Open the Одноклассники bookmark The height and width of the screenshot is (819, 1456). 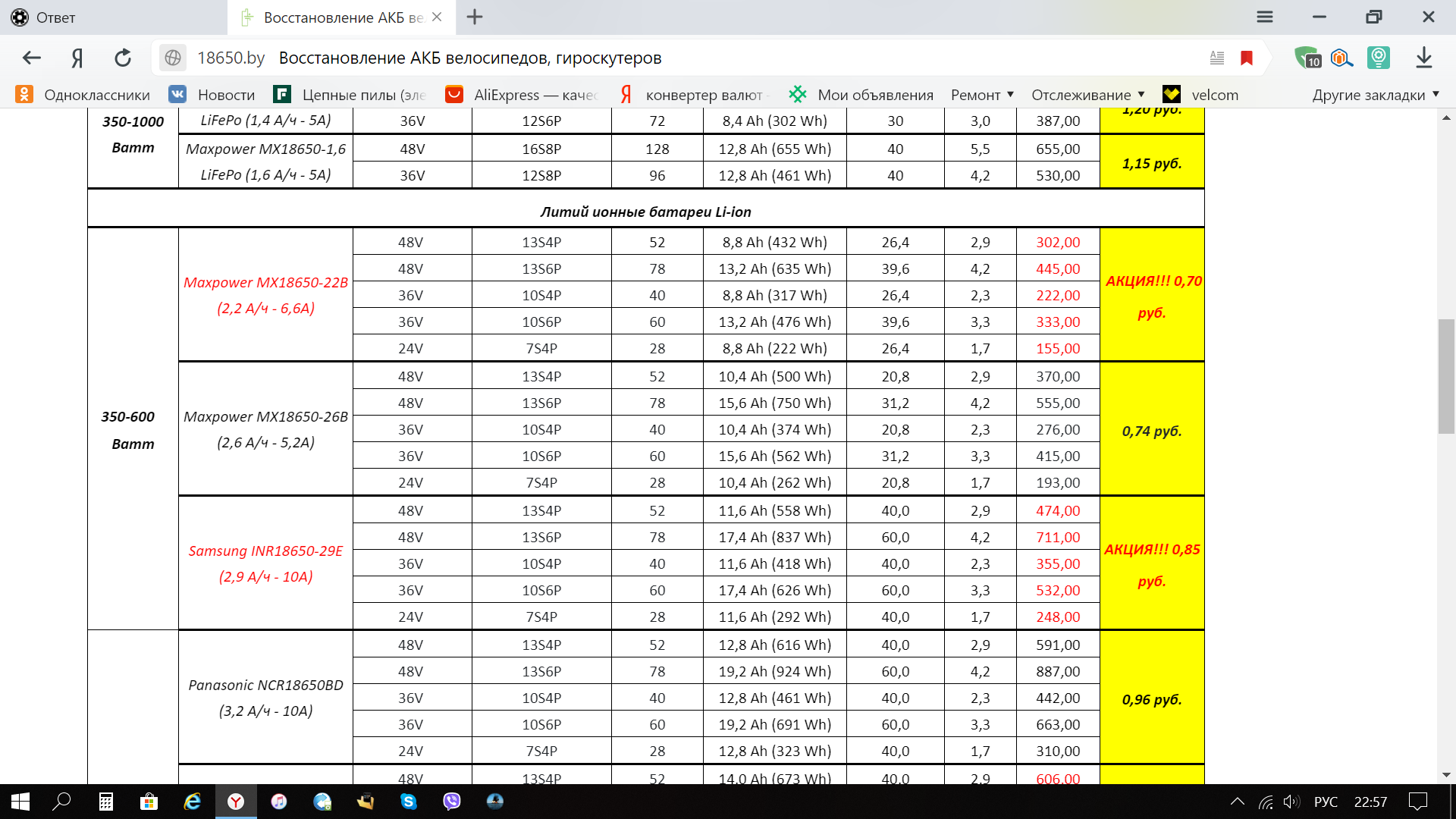83,95
